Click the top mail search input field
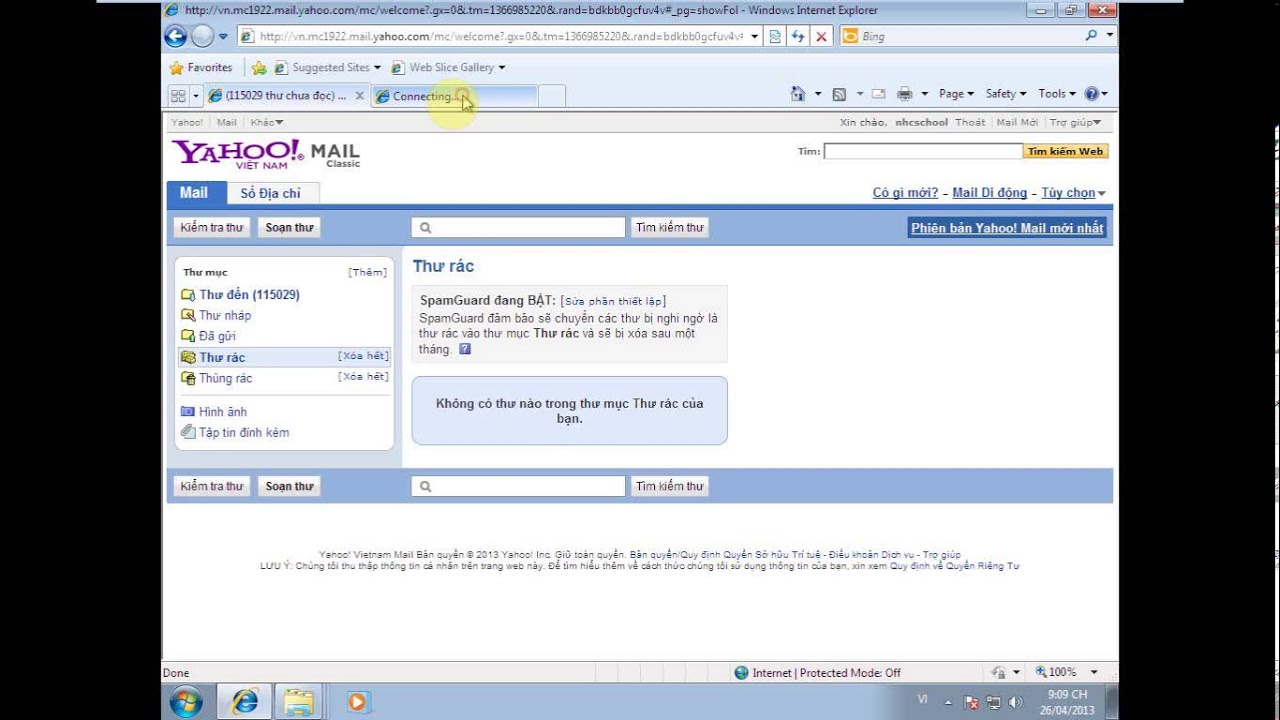Screen dimensions: 1280x720 click(x=518, y=228)
